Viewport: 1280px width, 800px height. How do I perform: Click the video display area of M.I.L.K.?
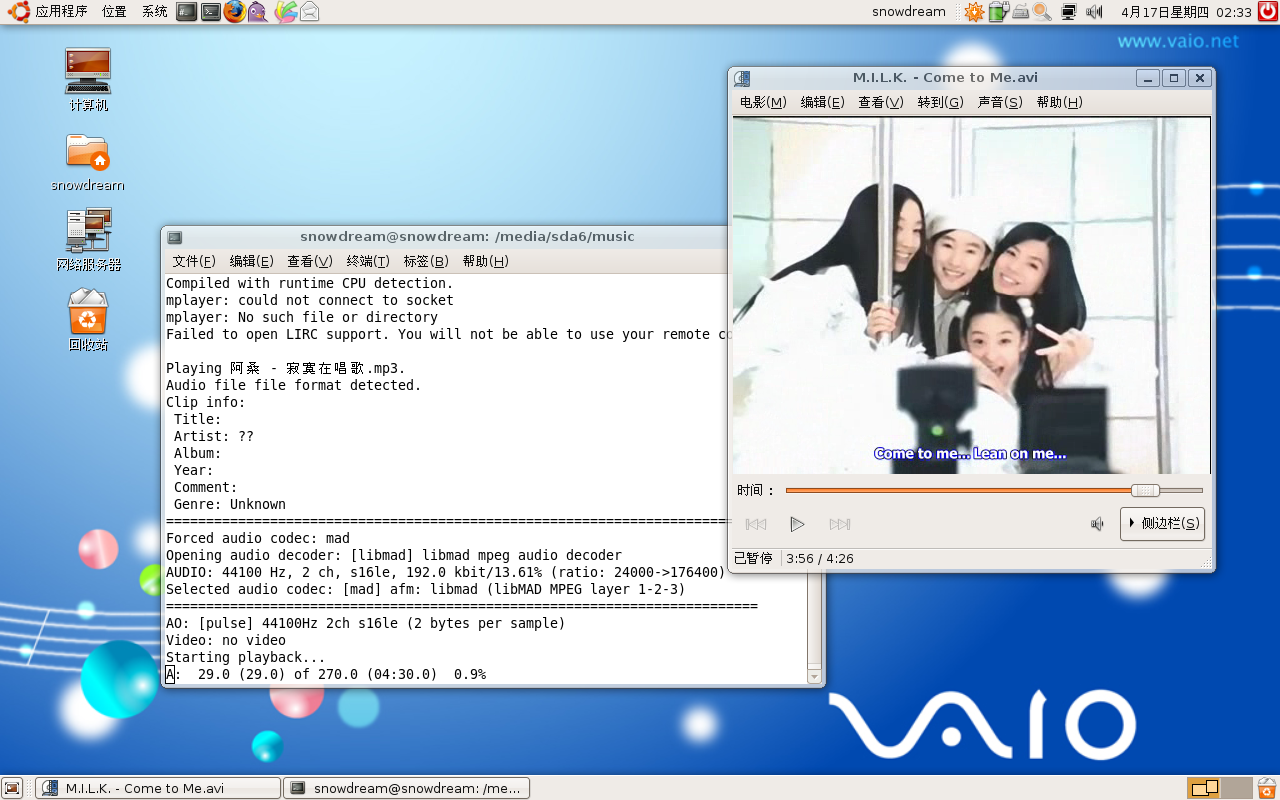click(x=971, y=295)
